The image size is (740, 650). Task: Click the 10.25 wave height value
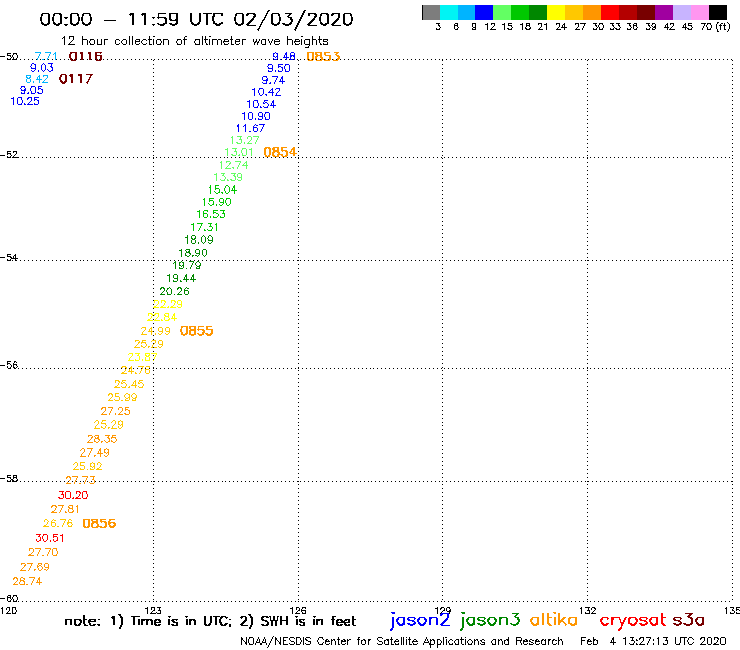pyautogui.click(x=25, y=101)
